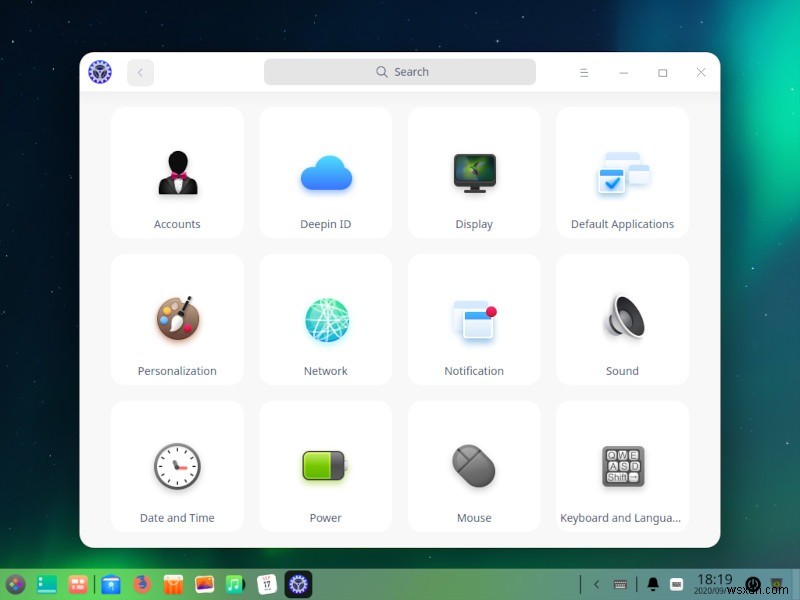Click the Search field
This screenshot has height=600, width=800.
tap(400, 72)
